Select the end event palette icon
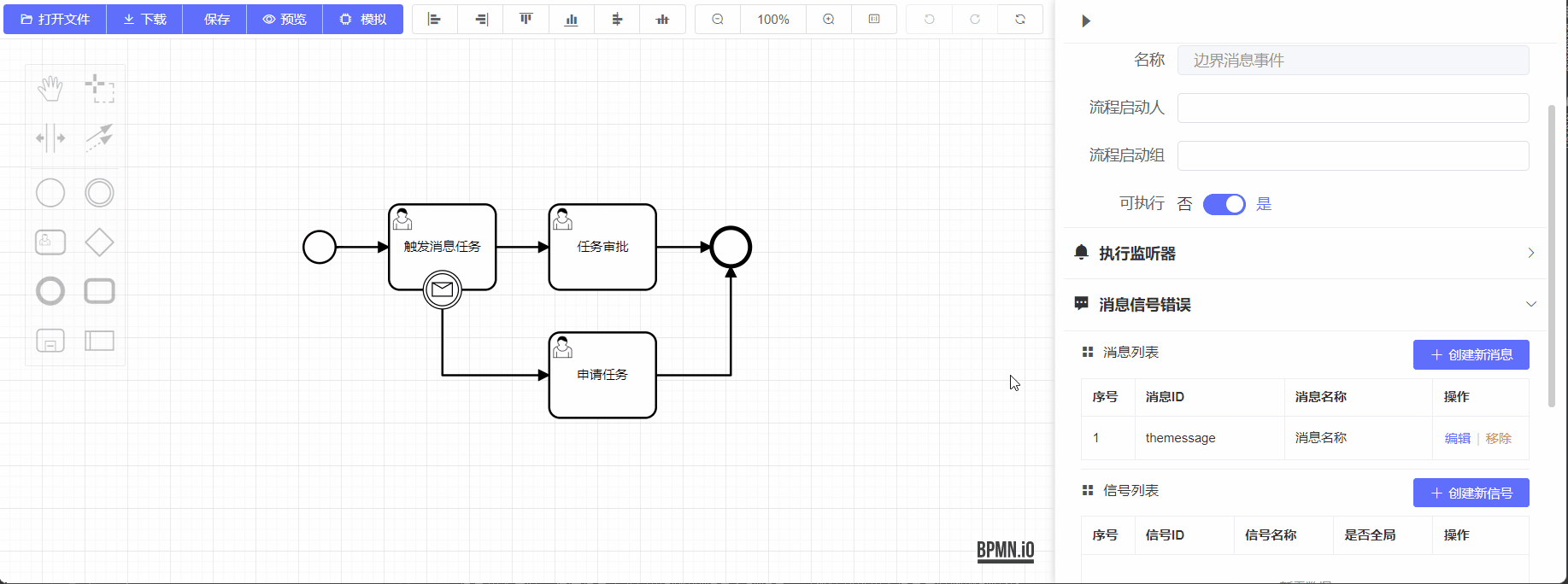 click(x=50, y=291)
